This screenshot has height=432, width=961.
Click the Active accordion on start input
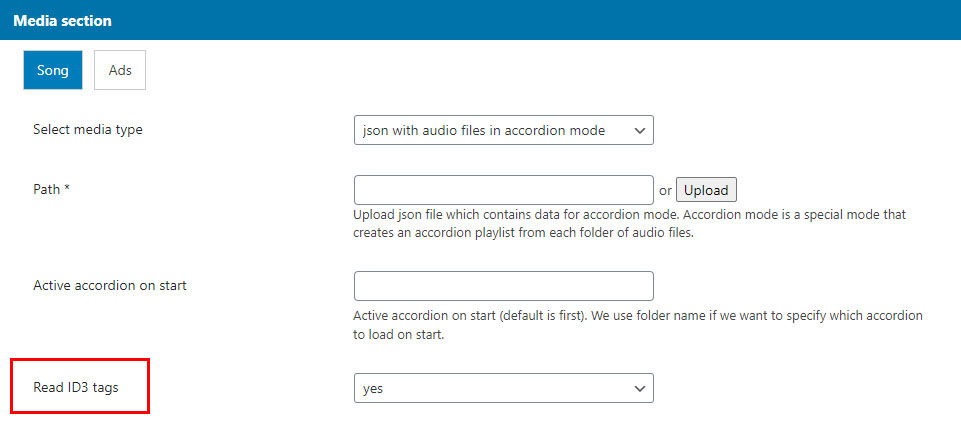[x=503, y=286]
